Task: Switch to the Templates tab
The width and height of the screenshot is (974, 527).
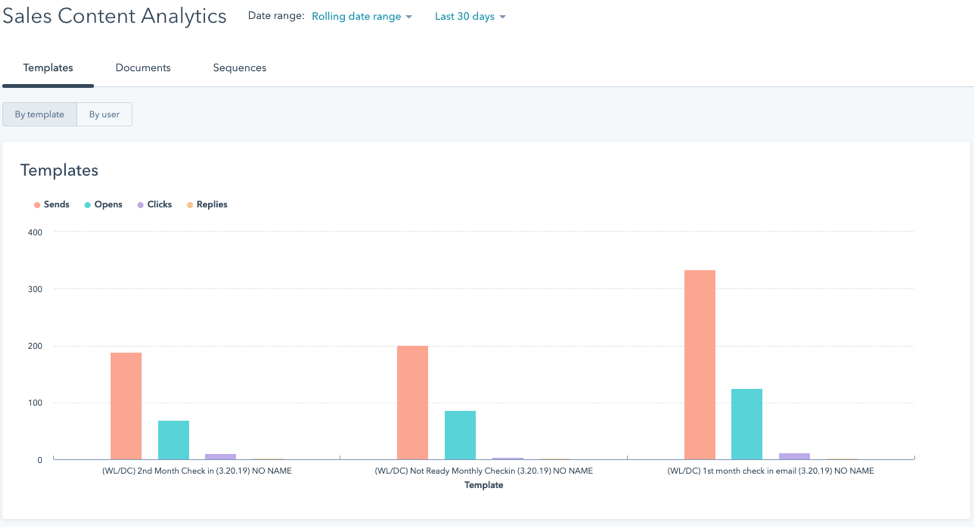Action: click(48, 68)
